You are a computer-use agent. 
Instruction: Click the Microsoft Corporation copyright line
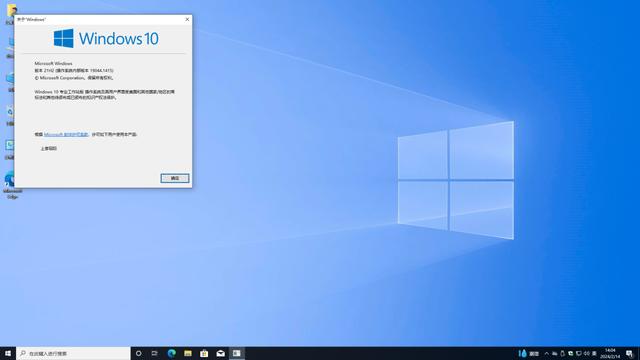74,78
